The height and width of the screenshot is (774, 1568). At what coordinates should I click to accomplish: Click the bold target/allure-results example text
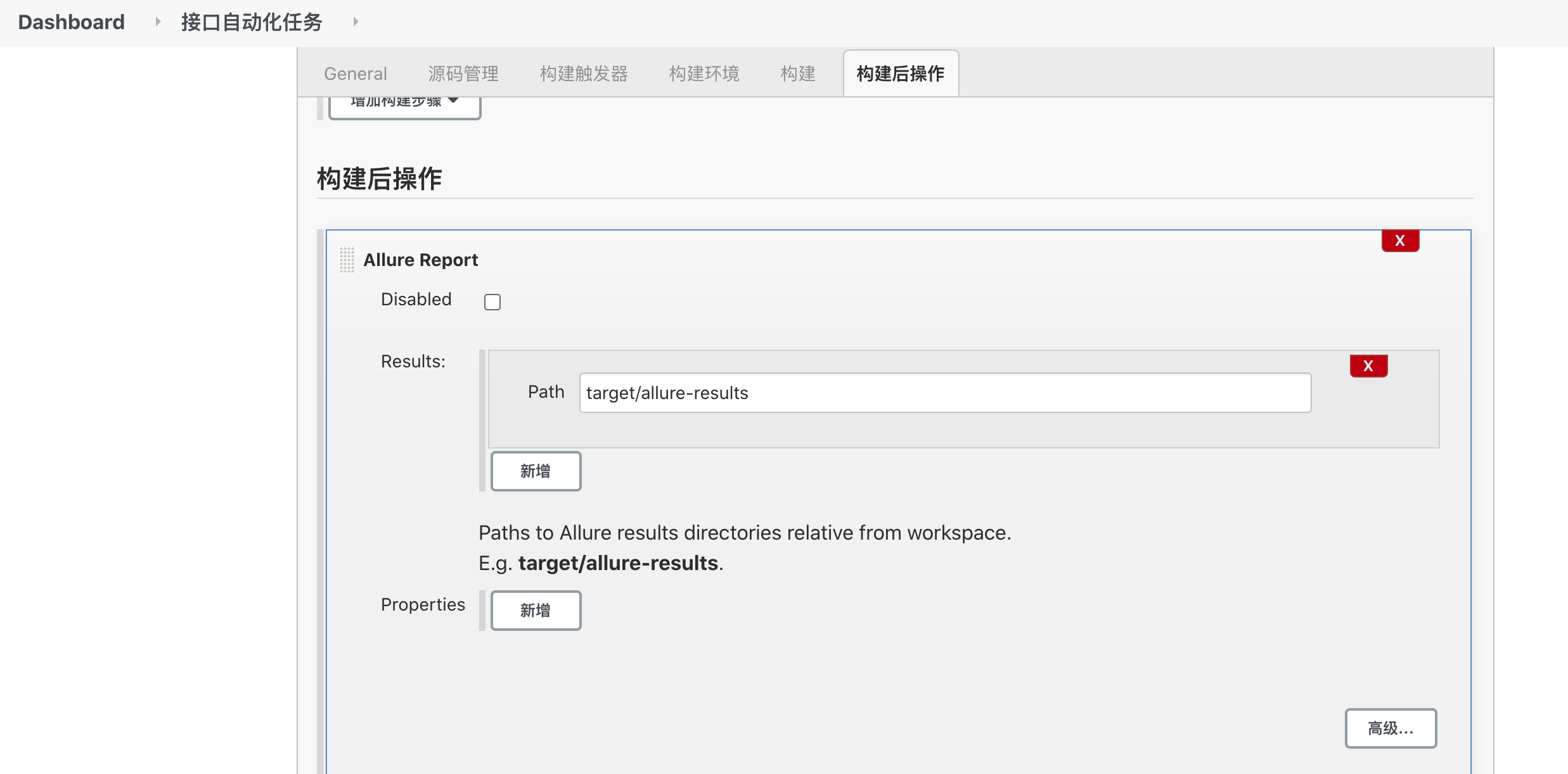click(618, 563)
